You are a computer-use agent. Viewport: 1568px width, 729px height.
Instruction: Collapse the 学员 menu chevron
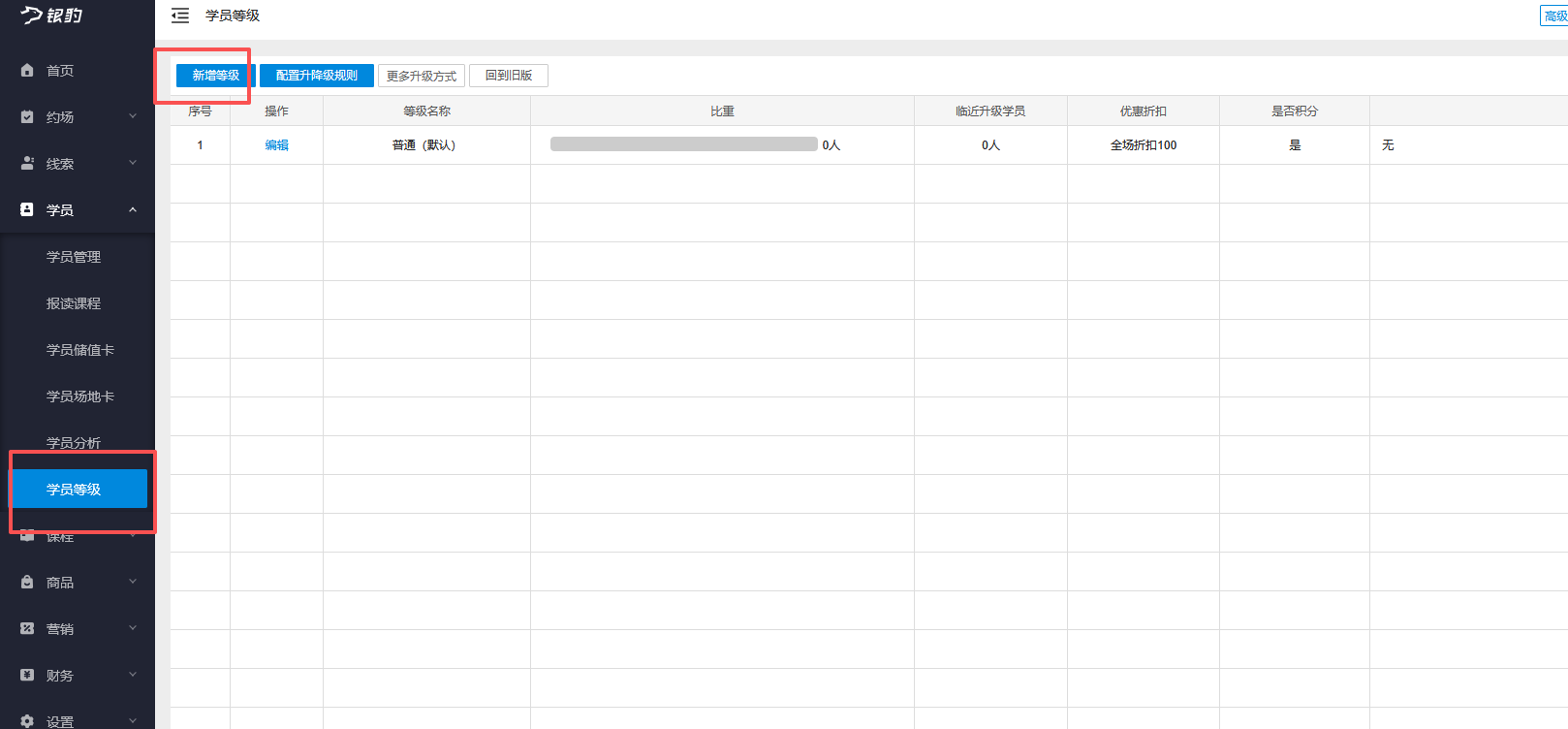click(133, 209)
